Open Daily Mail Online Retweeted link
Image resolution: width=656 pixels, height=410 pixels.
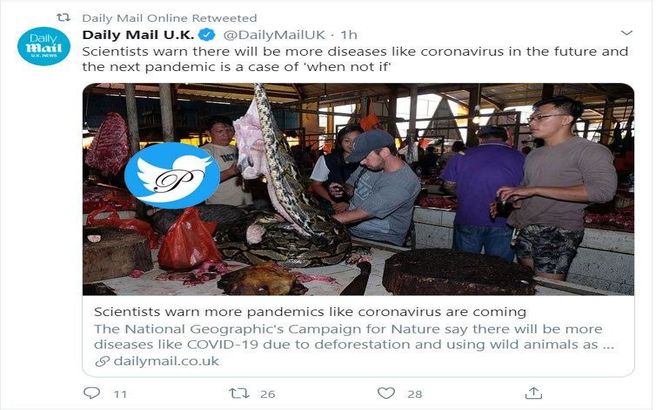pos(169,18)
